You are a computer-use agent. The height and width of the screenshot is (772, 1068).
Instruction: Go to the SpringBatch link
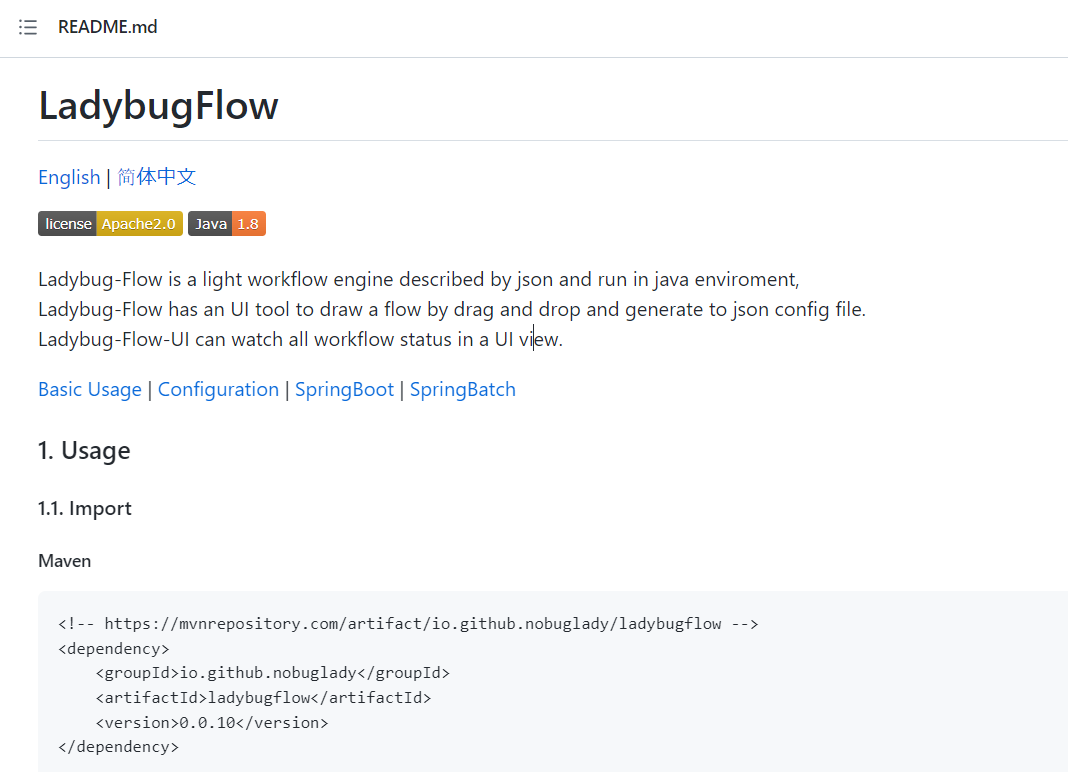coord(462,389)
